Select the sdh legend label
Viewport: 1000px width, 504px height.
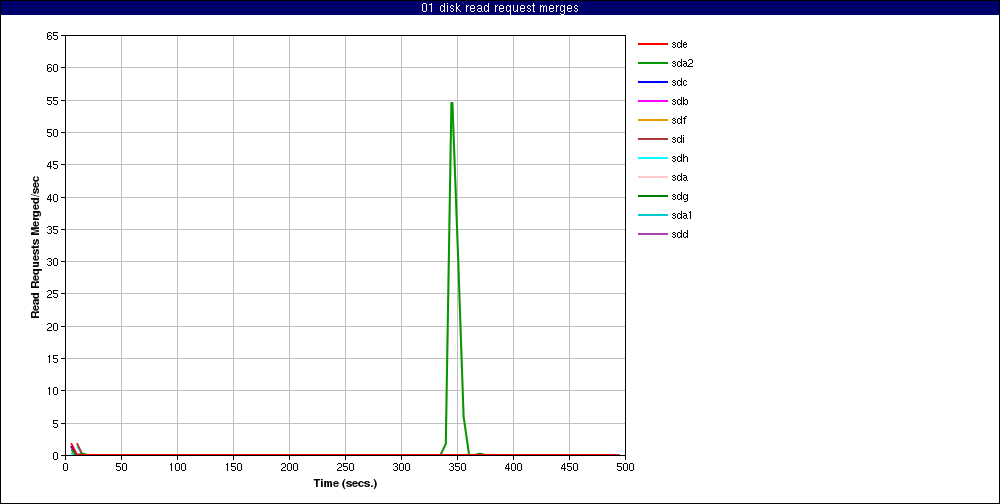tap(679, 158)
